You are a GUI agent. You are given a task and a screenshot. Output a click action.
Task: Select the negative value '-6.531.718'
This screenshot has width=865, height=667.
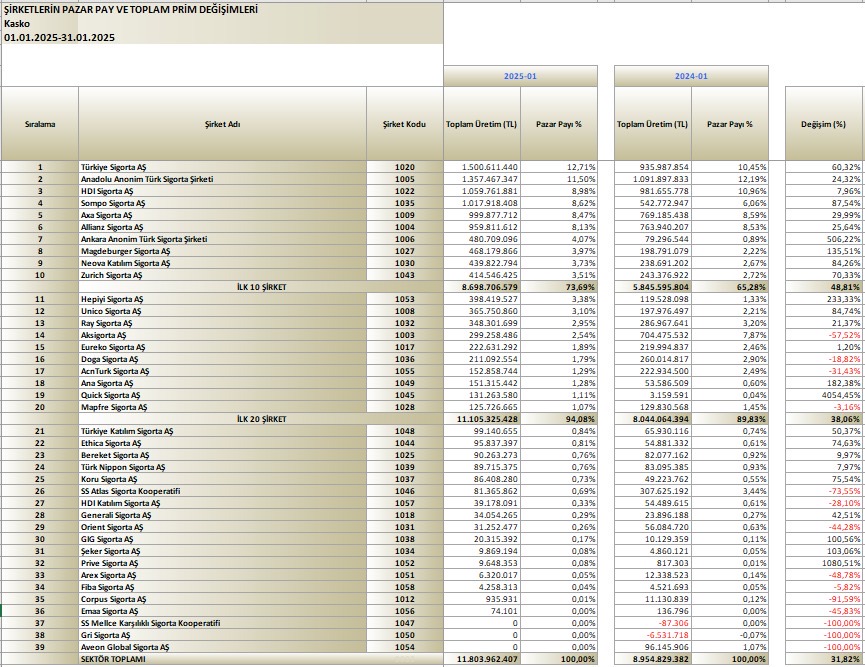(x=668, y=635)
